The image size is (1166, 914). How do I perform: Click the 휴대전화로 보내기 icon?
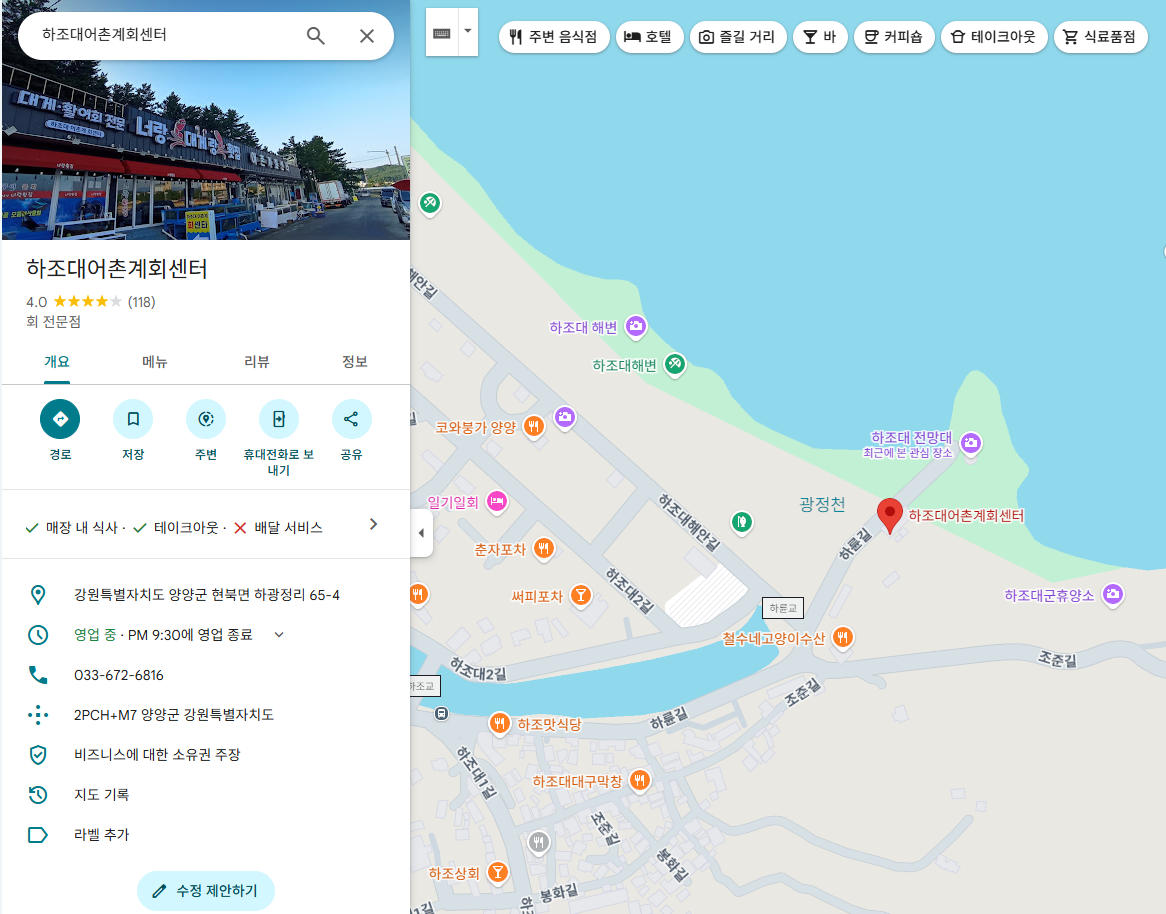pyautogui.click(x=279, y=419)
